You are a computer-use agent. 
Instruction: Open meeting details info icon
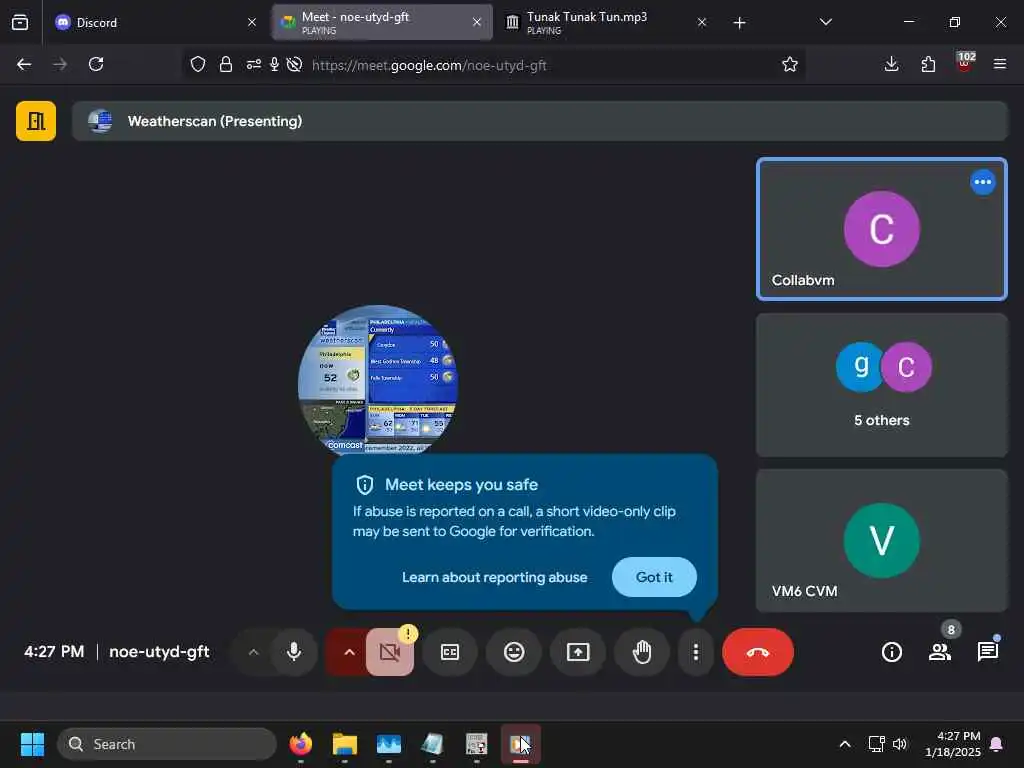point(891,652)
